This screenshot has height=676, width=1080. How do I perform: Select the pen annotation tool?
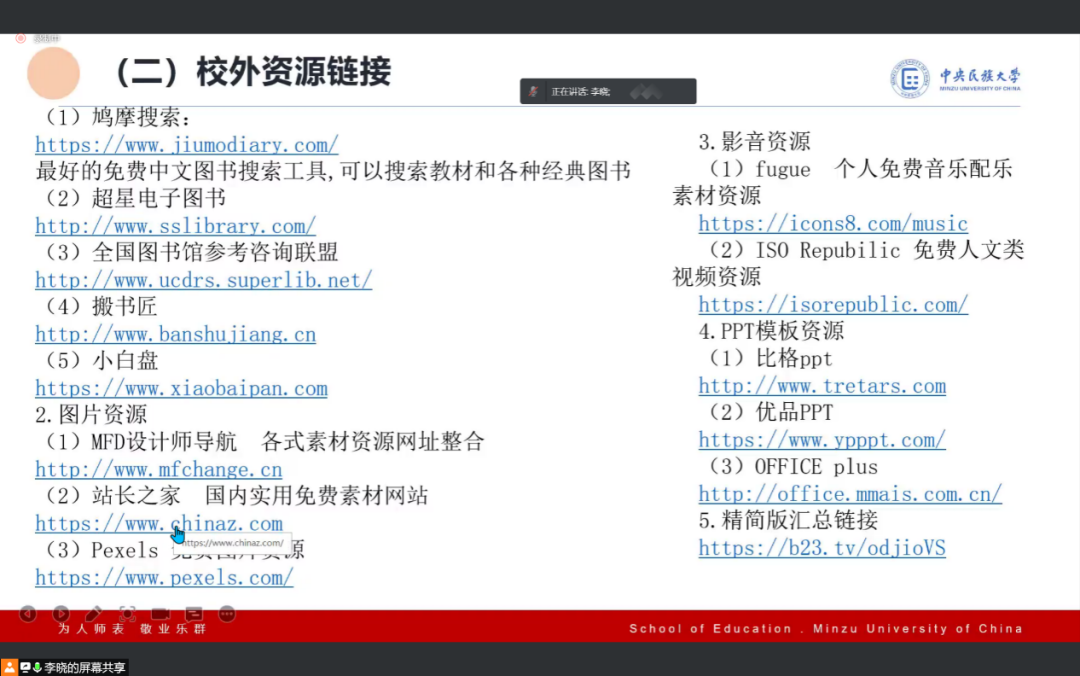94,613
